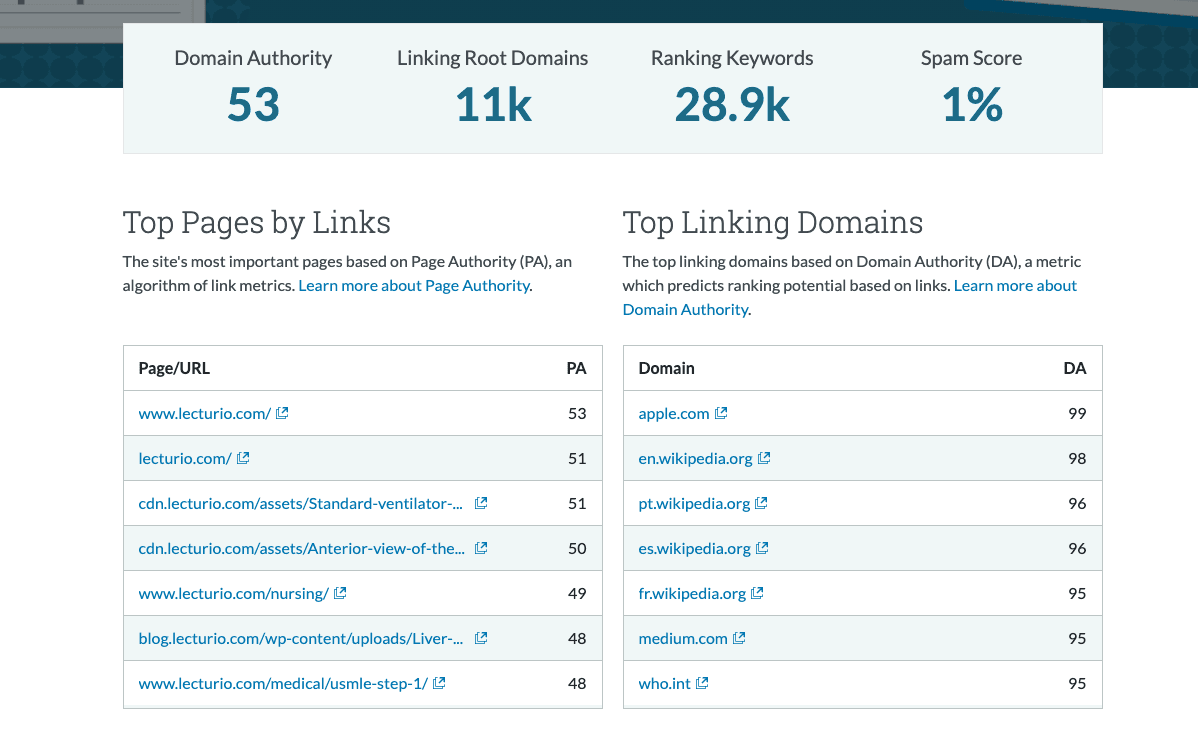This screenshot has height=732, width=1198.
Task: Click external link icon next to medium.com
Action: click(739, 638)
